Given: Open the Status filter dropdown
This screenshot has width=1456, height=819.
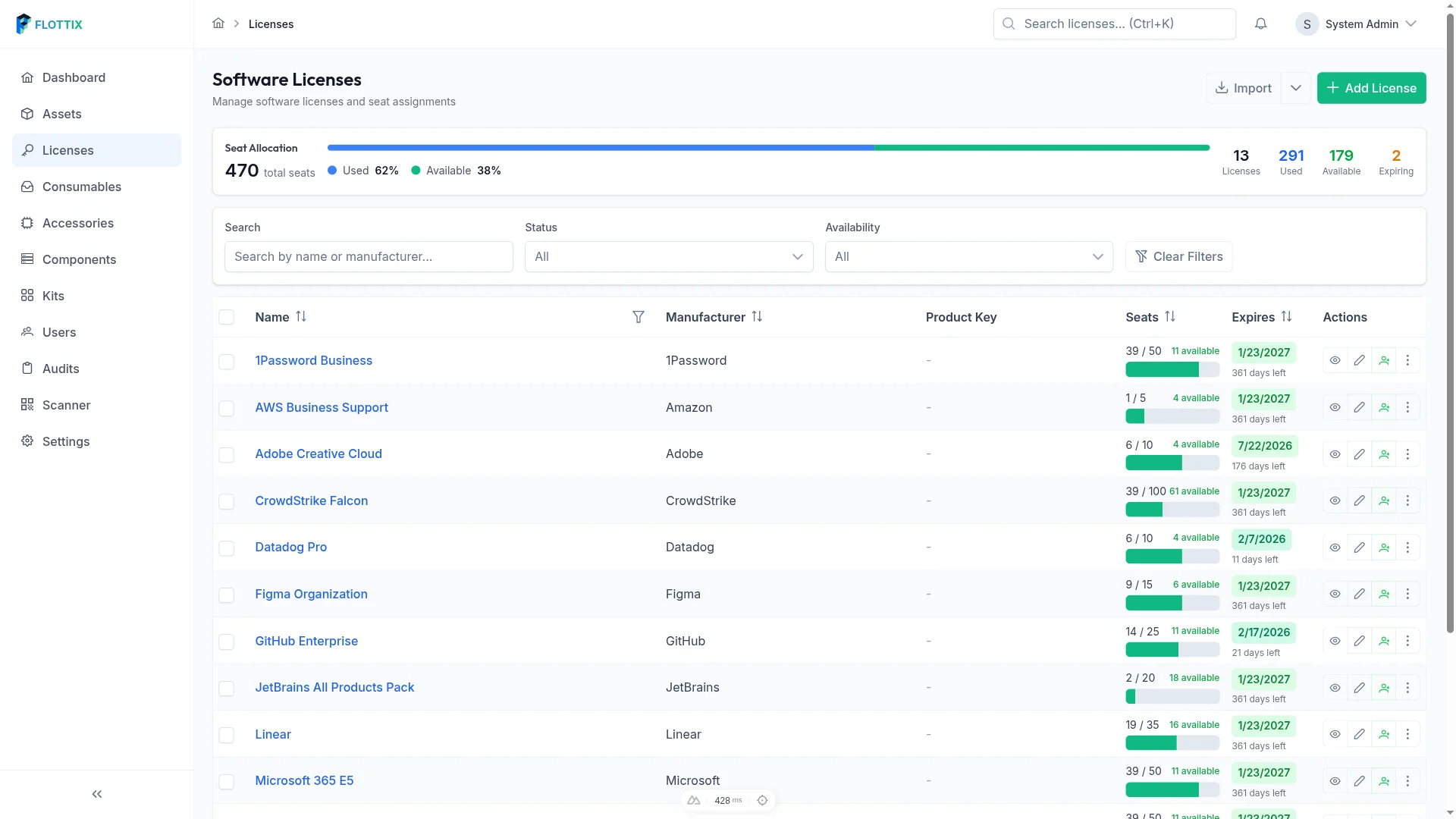Looking at the screenshot, I should pyautogui.click(x=668, y=256).
